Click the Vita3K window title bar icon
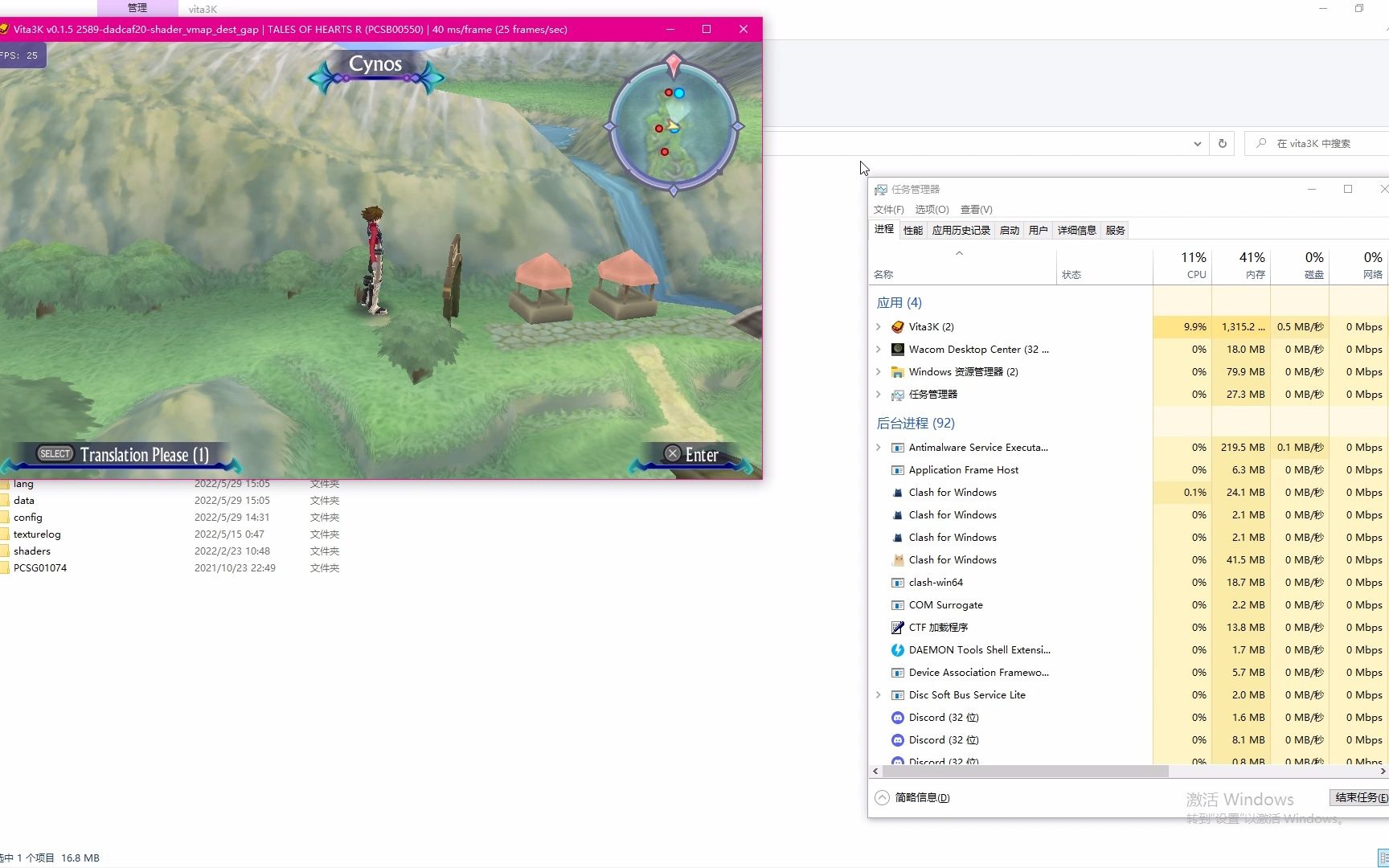1389x868 pixels. pos(4,29)
